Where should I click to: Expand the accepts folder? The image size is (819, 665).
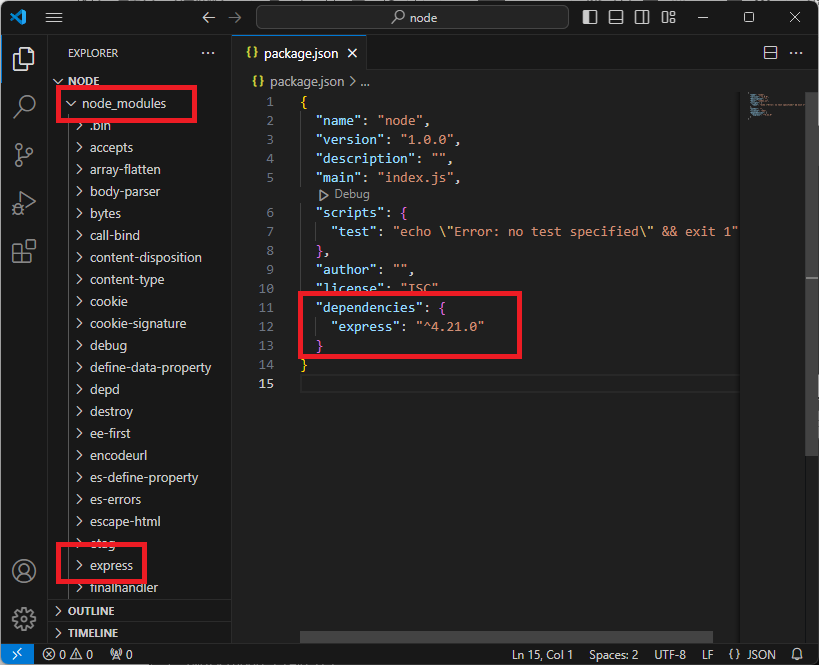click(x=111, y=148)
